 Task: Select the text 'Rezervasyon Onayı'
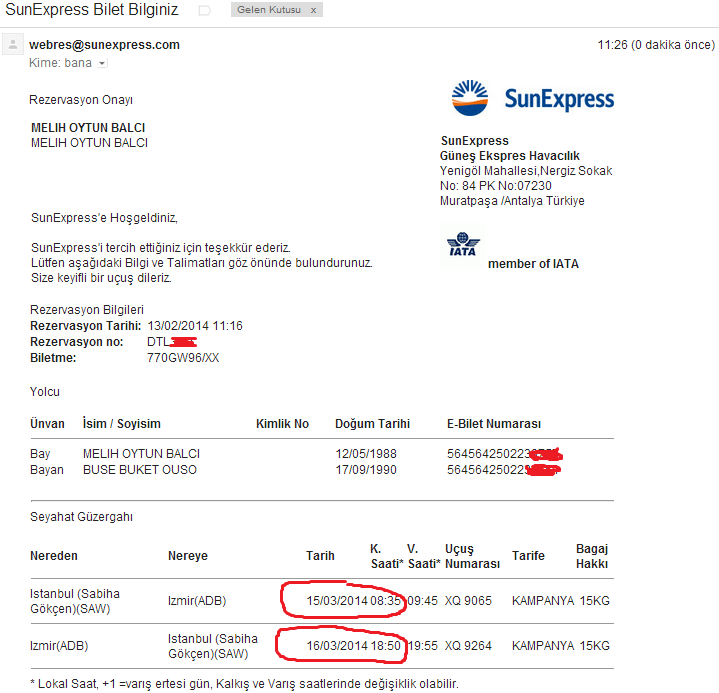pyautogui.click(x=81, y=100)
